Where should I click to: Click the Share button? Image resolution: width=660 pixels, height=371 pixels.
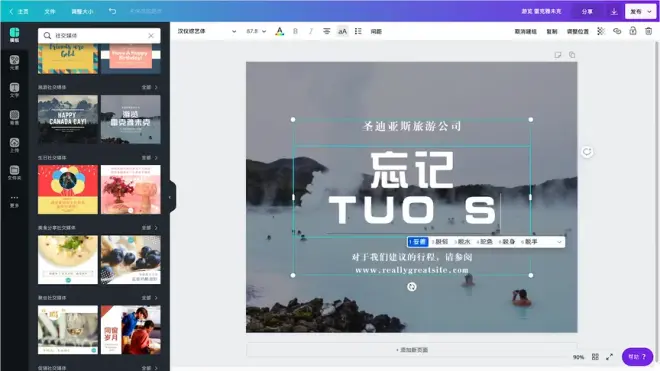[x=587, y=12]
